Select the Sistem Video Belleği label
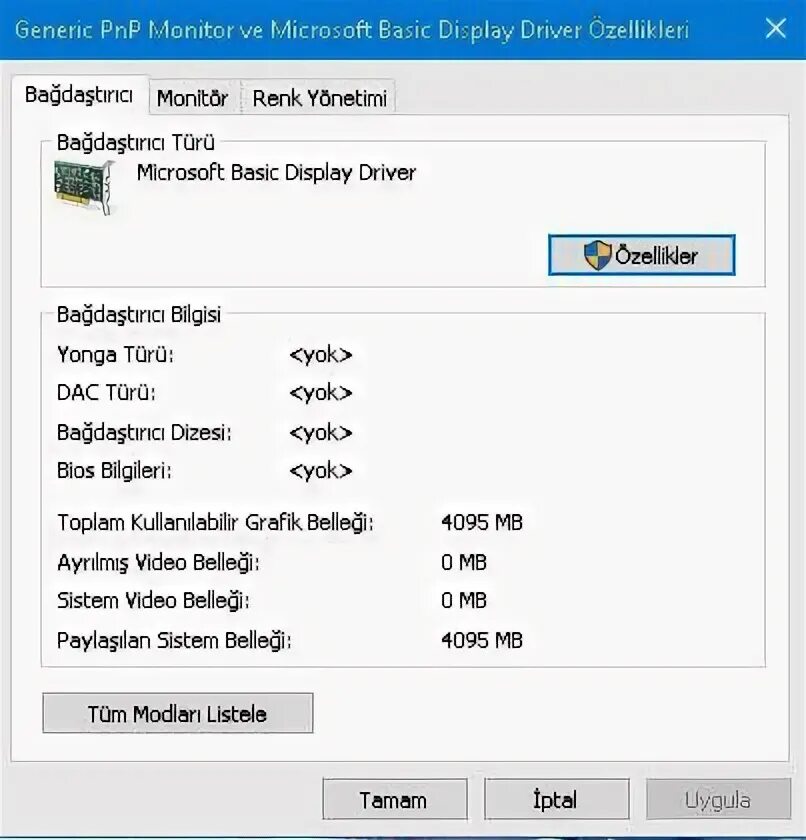 pyautogui.click(x=153, y=601)
